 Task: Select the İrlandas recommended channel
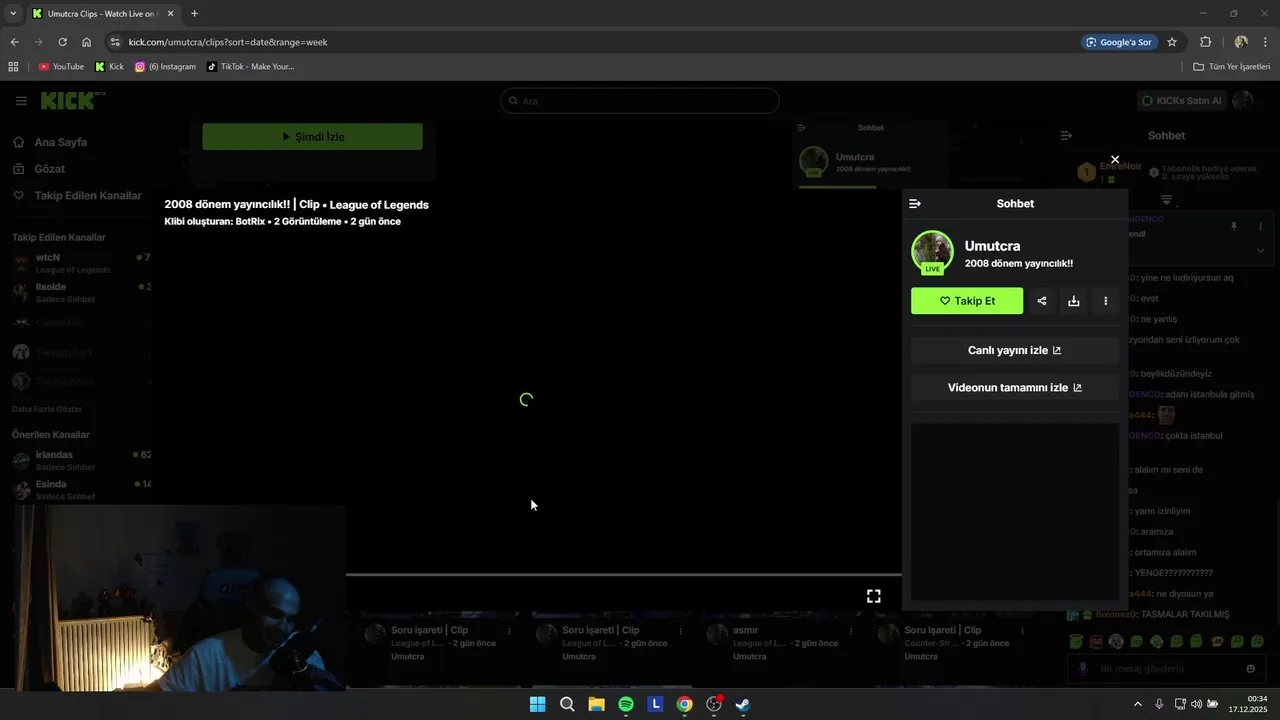point(80,460)
